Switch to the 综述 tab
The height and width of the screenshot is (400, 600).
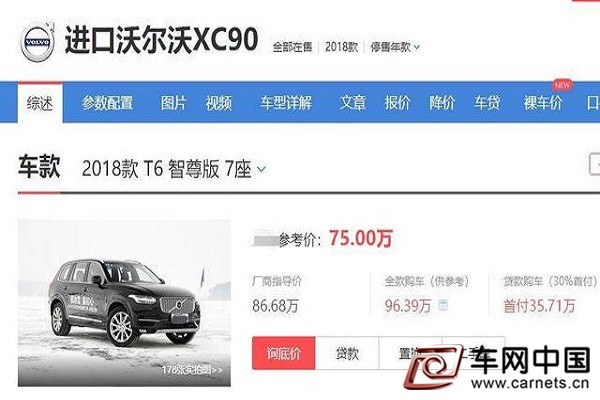(x=40, y=103)
